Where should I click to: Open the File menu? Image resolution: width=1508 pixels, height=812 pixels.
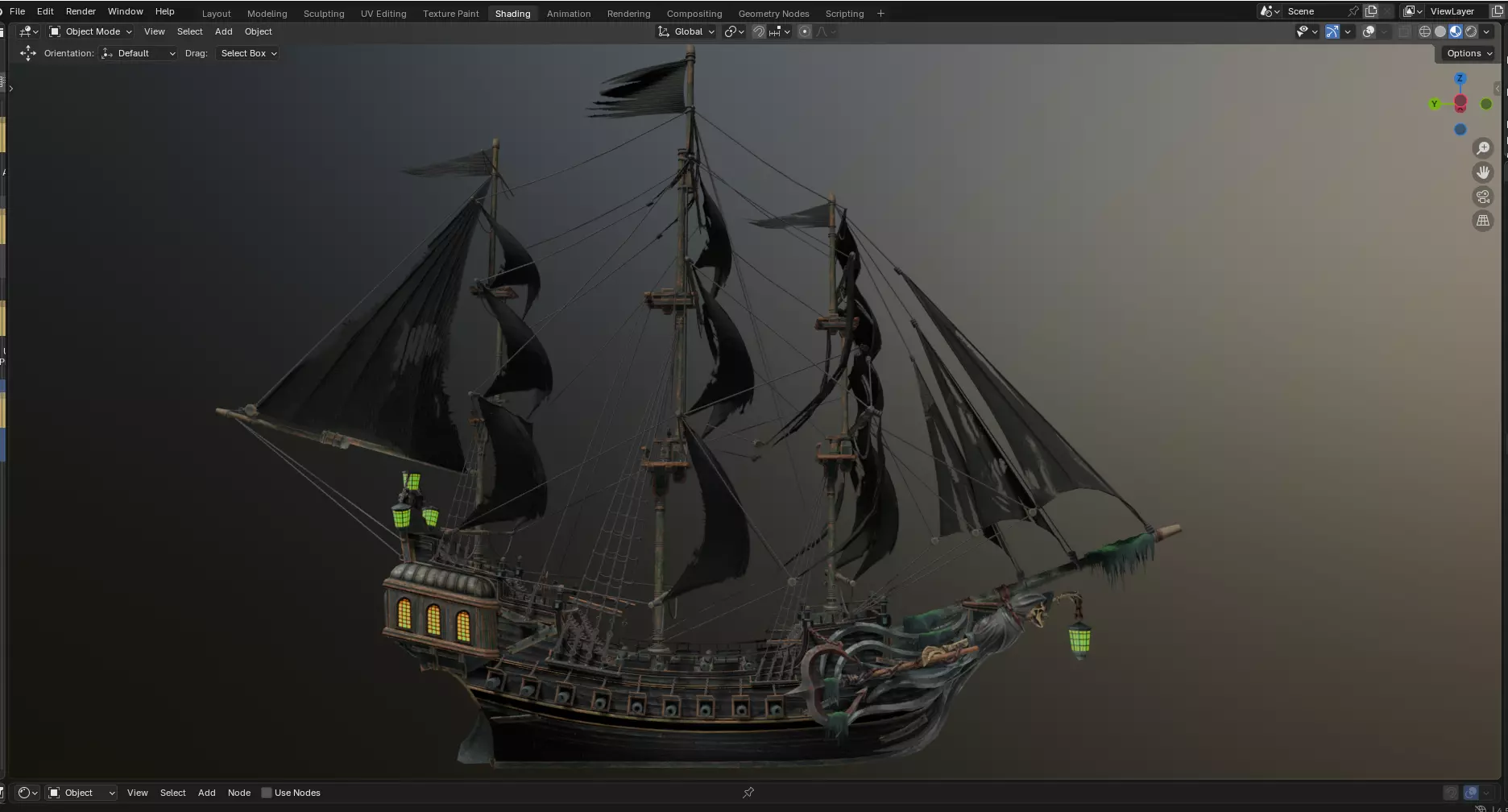(x=17, y=11)
